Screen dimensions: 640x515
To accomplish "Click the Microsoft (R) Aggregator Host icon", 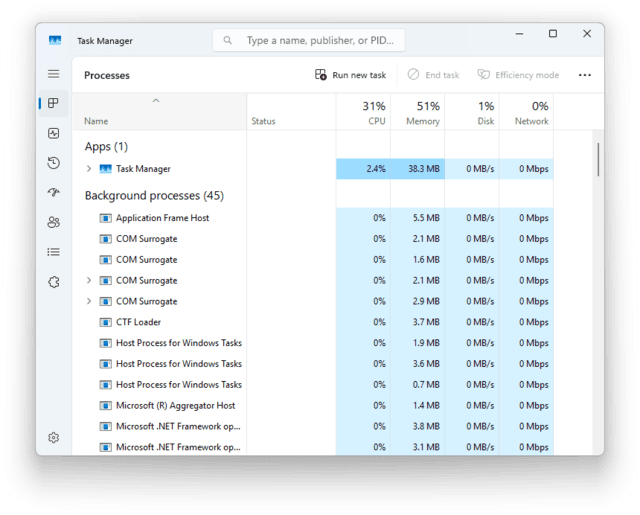I will click(105, 406).
